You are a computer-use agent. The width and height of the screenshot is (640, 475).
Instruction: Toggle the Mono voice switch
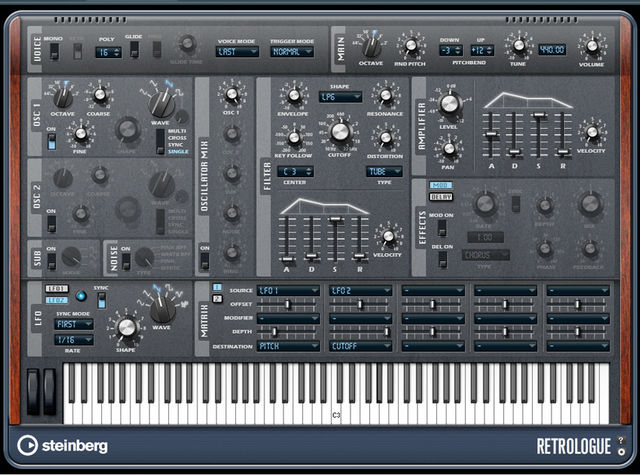54,51
